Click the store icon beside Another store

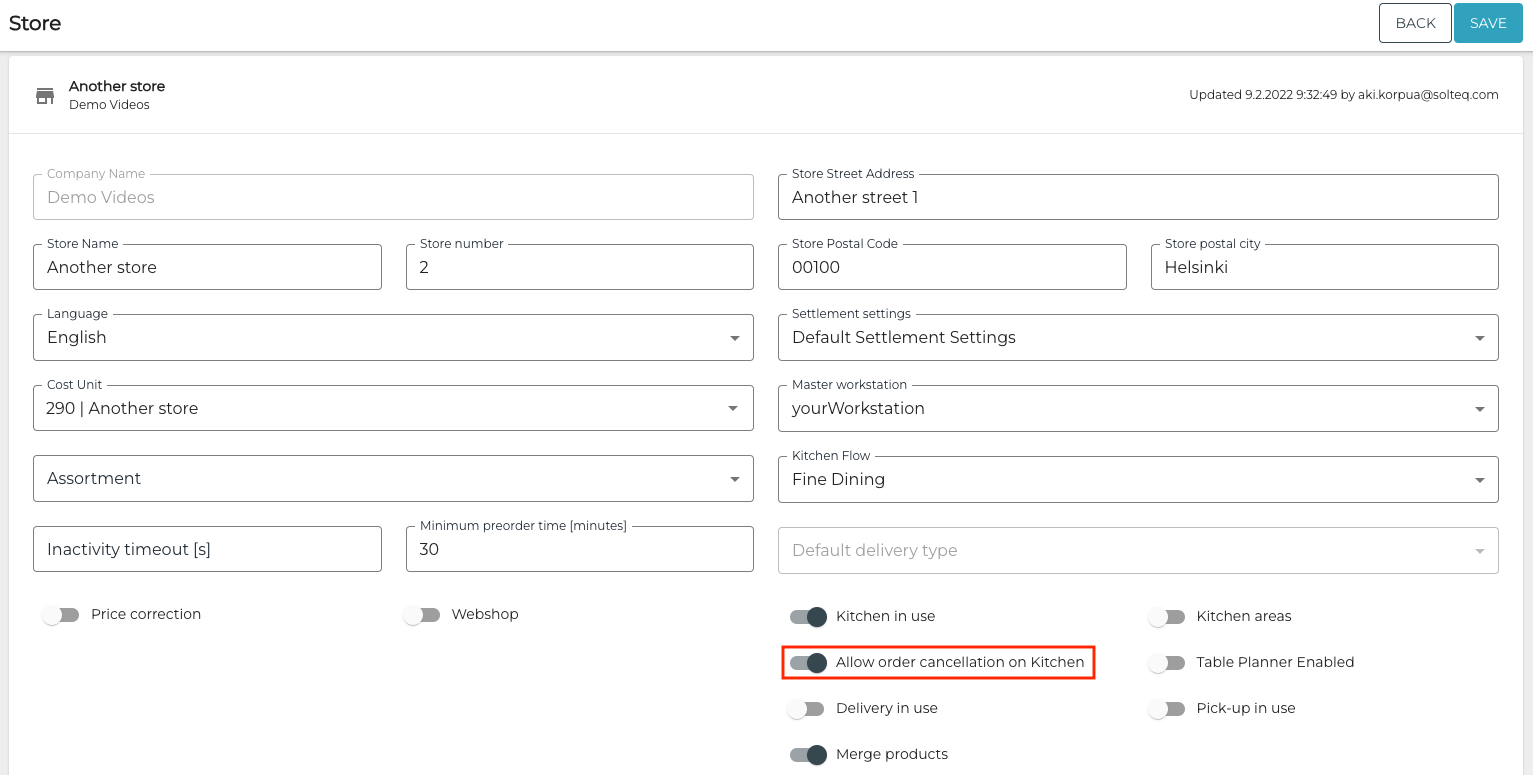[x=45, y=96]
